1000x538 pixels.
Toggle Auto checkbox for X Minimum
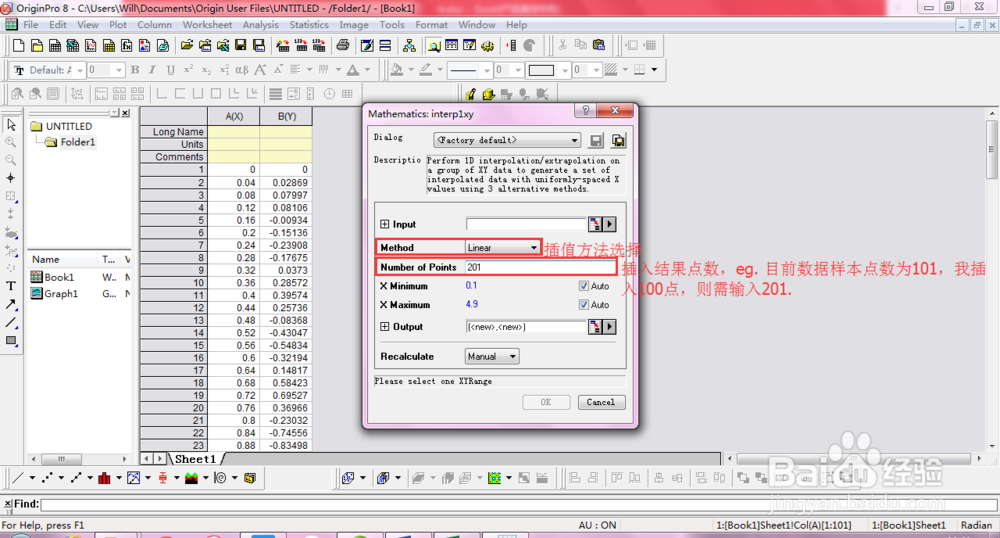pos(584,286)
